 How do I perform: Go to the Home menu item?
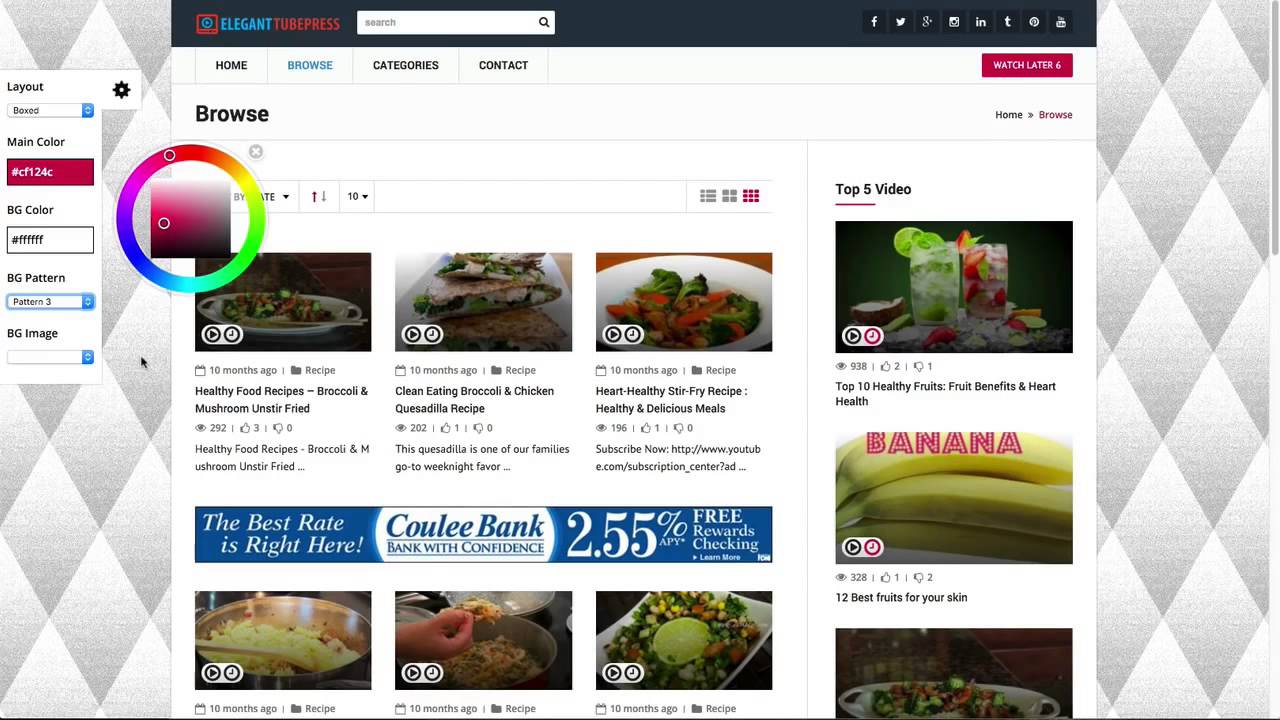[x=231, y=65]
